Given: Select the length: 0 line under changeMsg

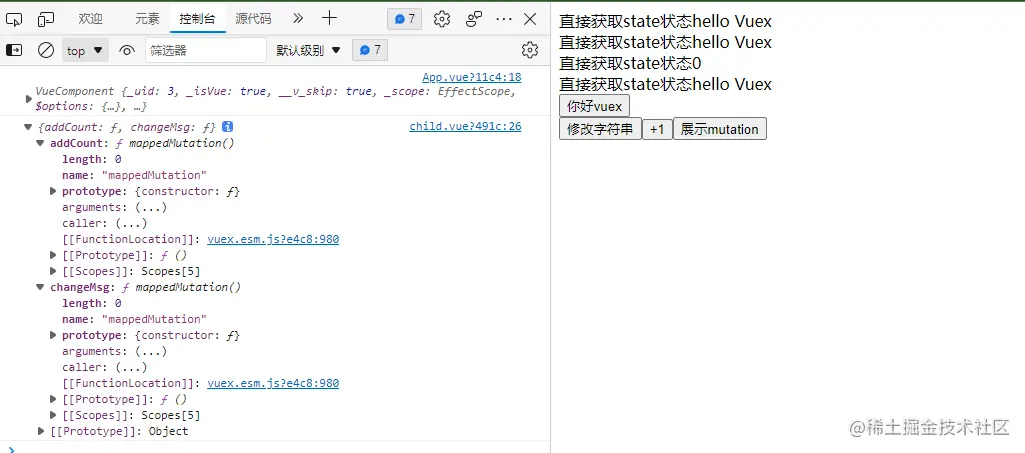Looking at the screenshot, I should pos(92,303).
